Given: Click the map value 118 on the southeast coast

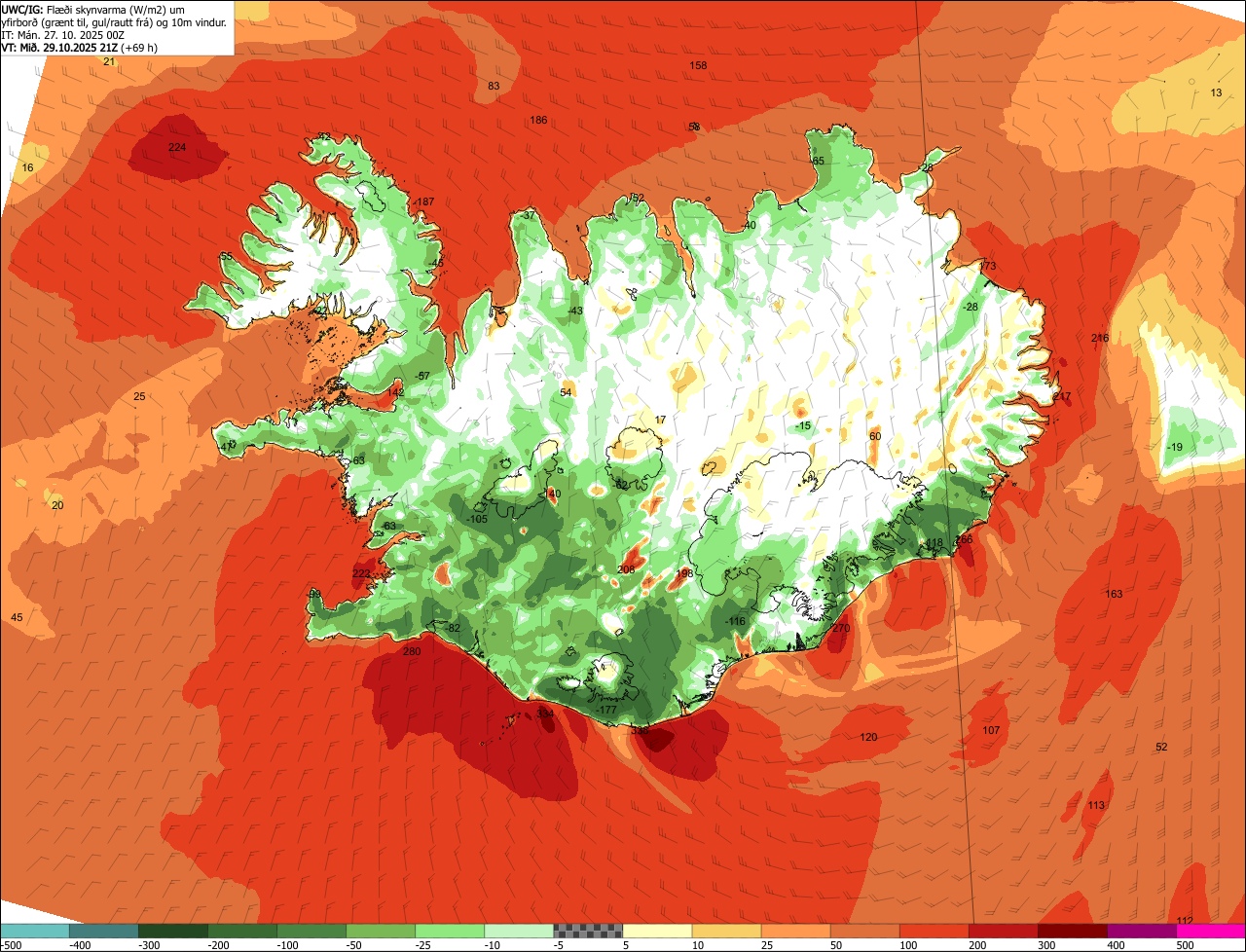Looking at the screenshot, I should tap(934, 543).
